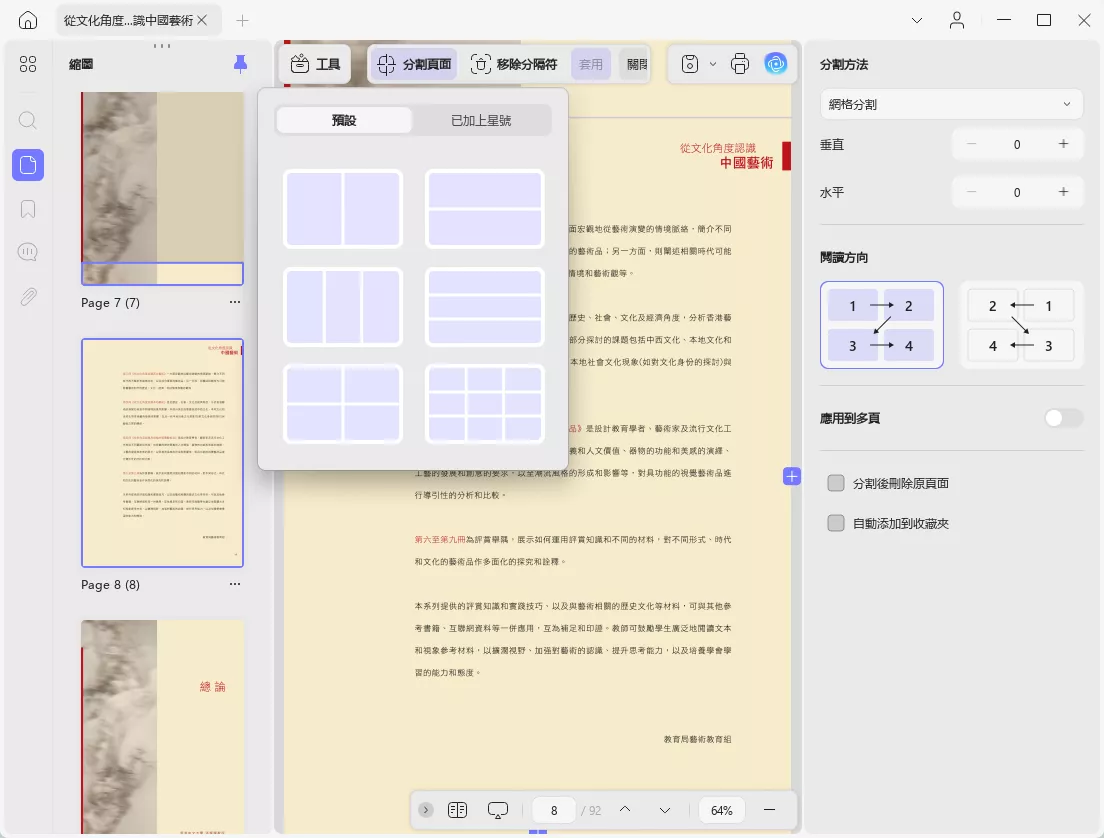The height and width of the screenshot is (838, 1104).
Task: Go to the next page arrow
Action: click(665, 811)
